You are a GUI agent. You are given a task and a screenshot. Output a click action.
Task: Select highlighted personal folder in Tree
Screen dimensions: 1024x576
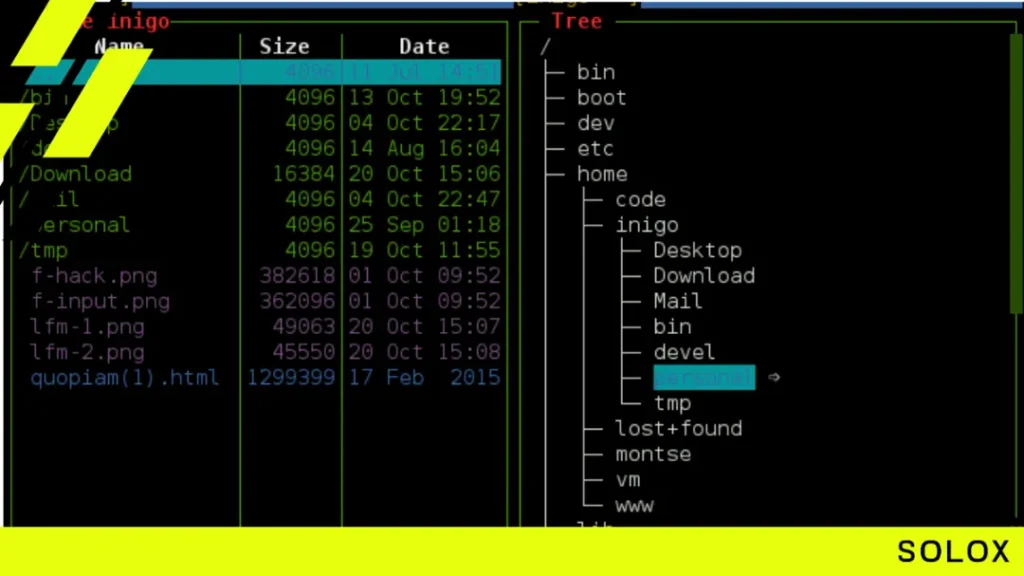click(704, 377)
